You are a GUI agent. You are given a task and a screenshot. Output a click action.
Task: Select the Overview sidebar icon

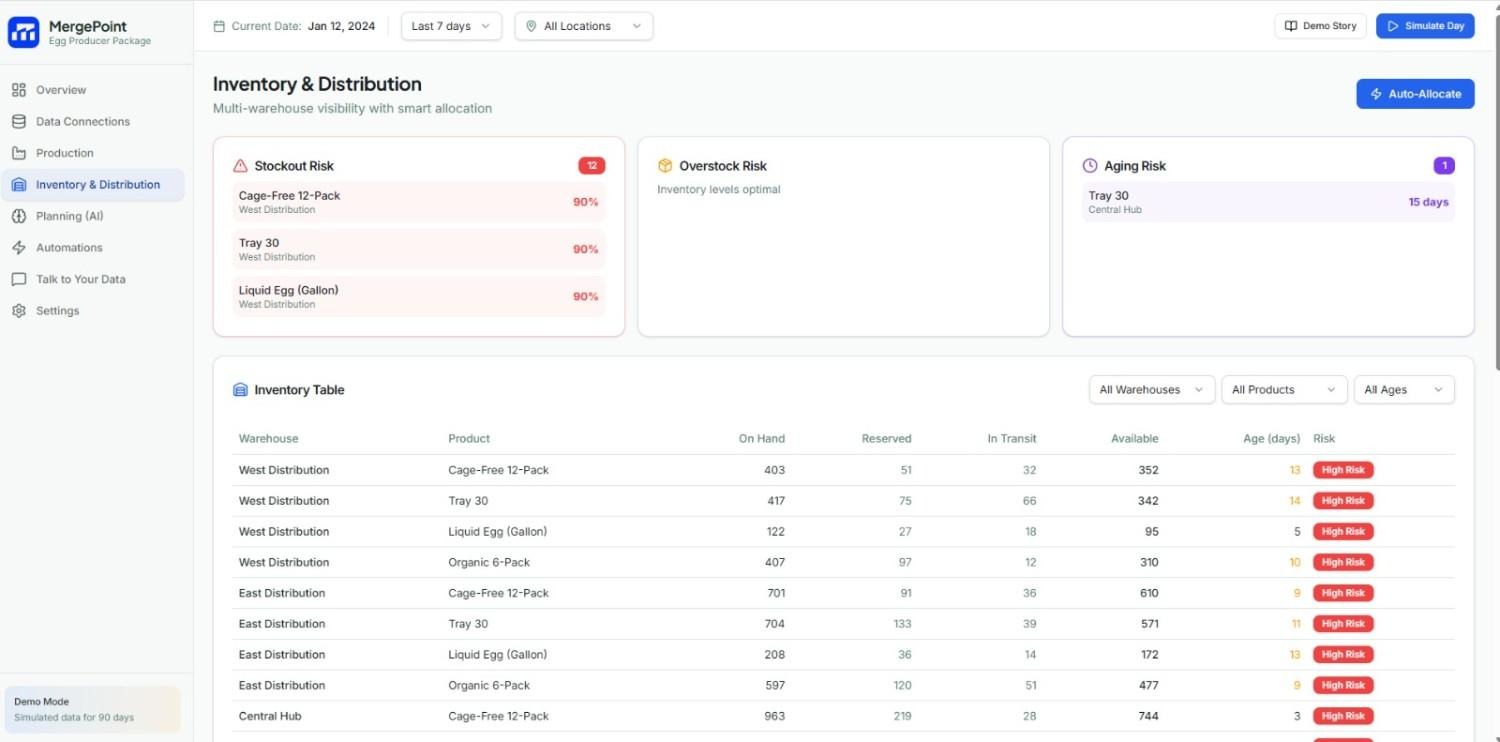[x=18, y=89]
